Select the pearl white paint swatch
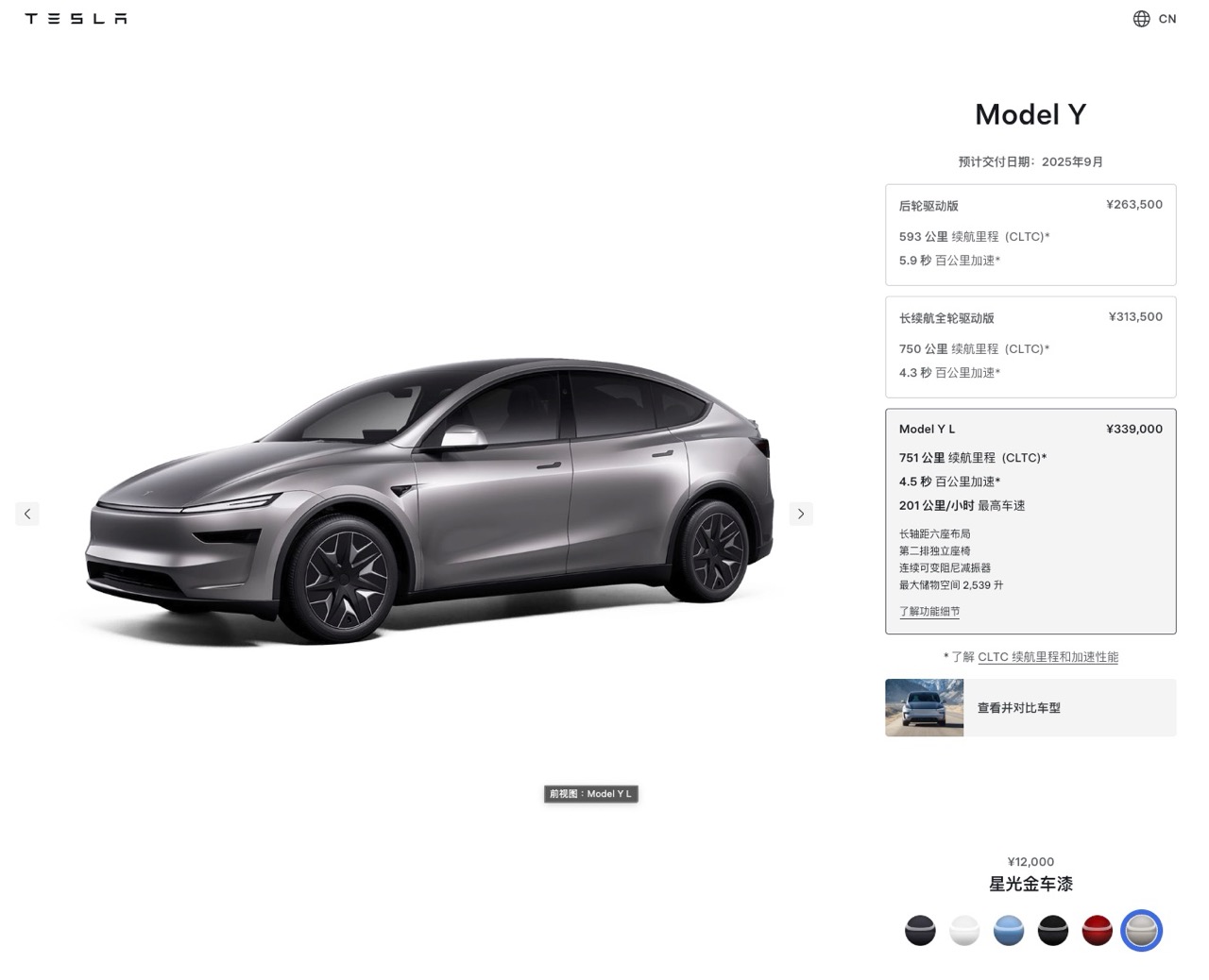Screen dimensions: 1209x980 (964, 930)
